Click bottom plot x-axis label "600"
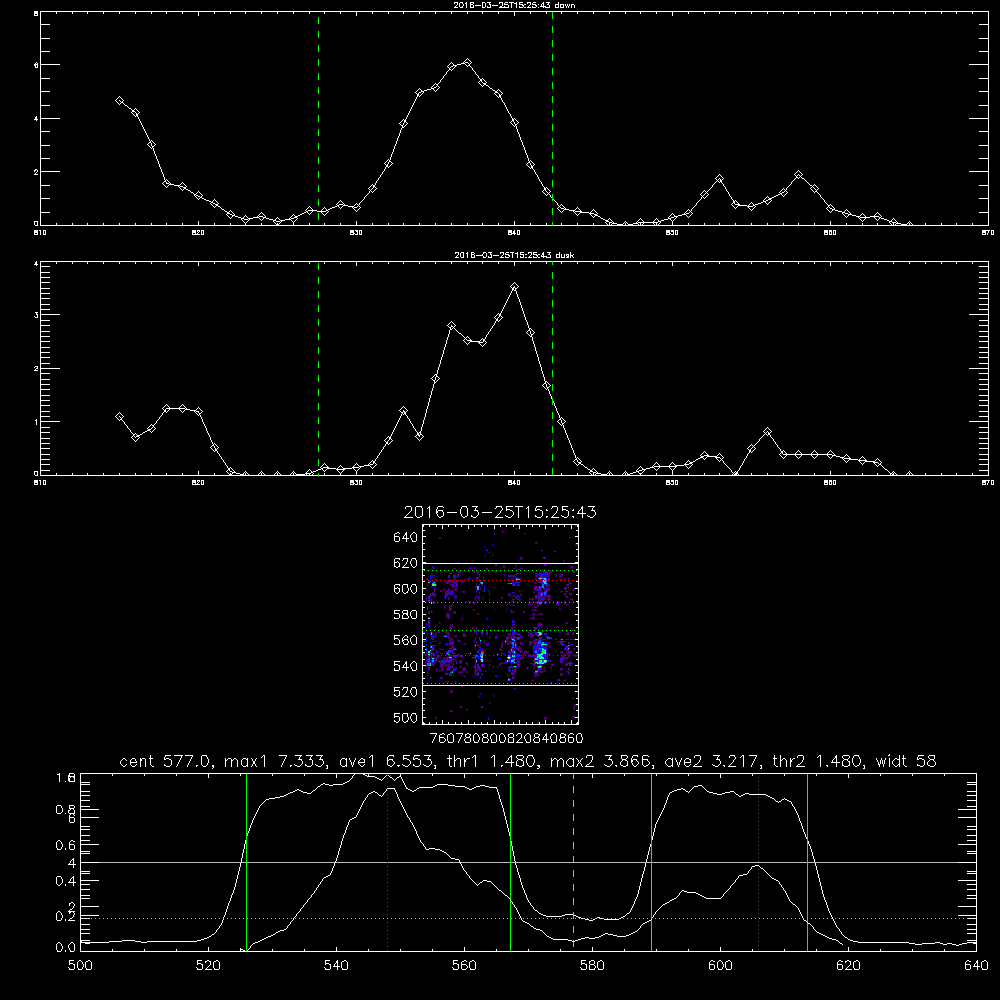1000x1000 pixels. [x=720, y=965]
